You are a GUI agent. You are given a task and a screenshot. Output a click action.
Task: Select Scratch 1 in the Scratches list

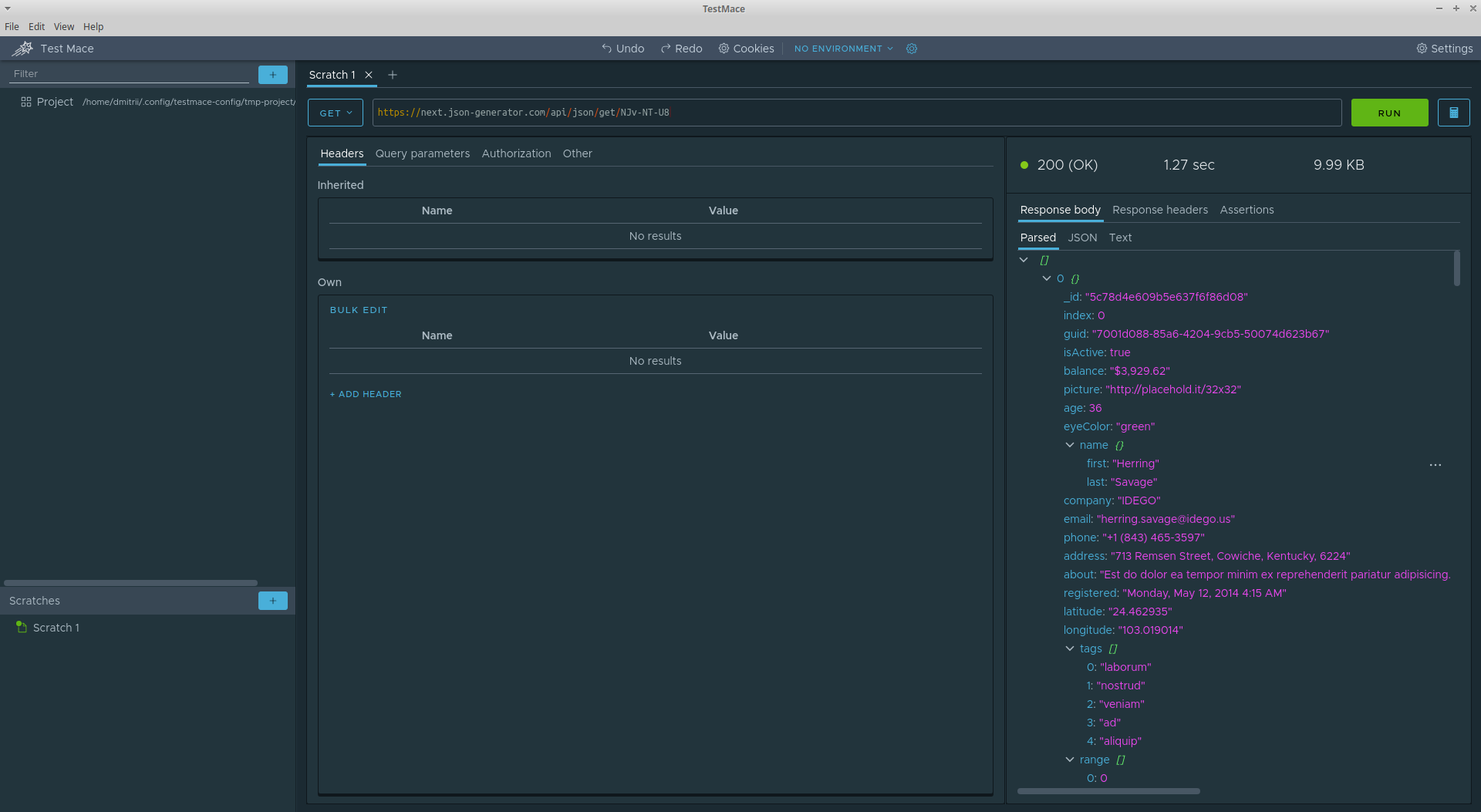(56, 628)
